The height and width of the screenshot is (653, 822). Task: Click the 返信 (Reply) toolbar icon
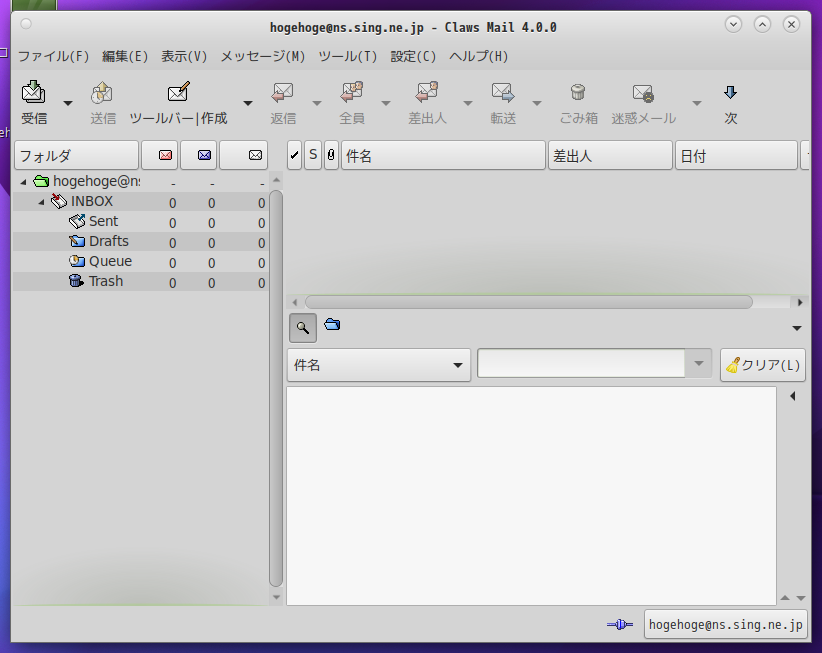pos(283,93)
